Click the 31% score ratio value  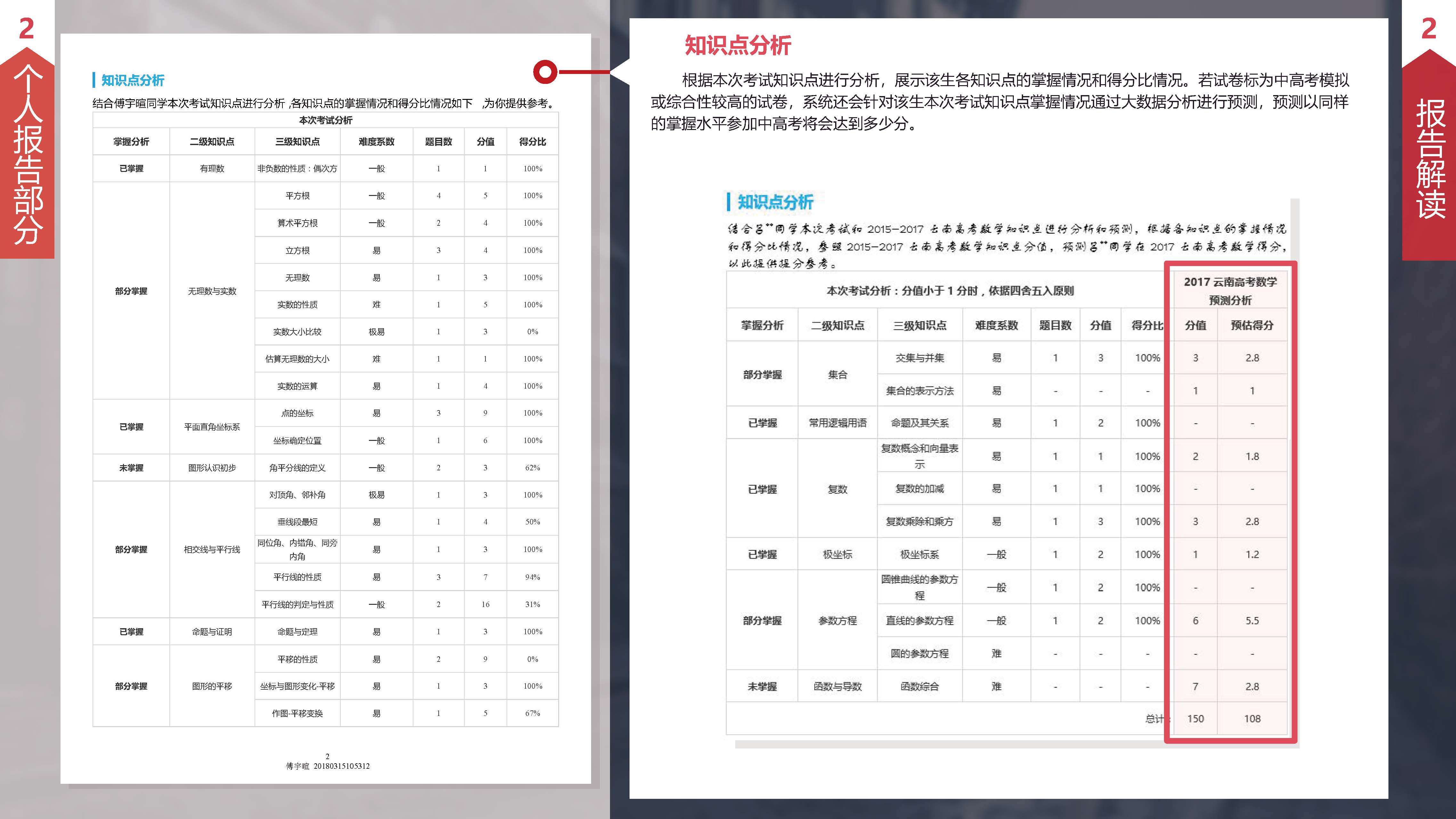pyautogui.click(x=533, y=605)
